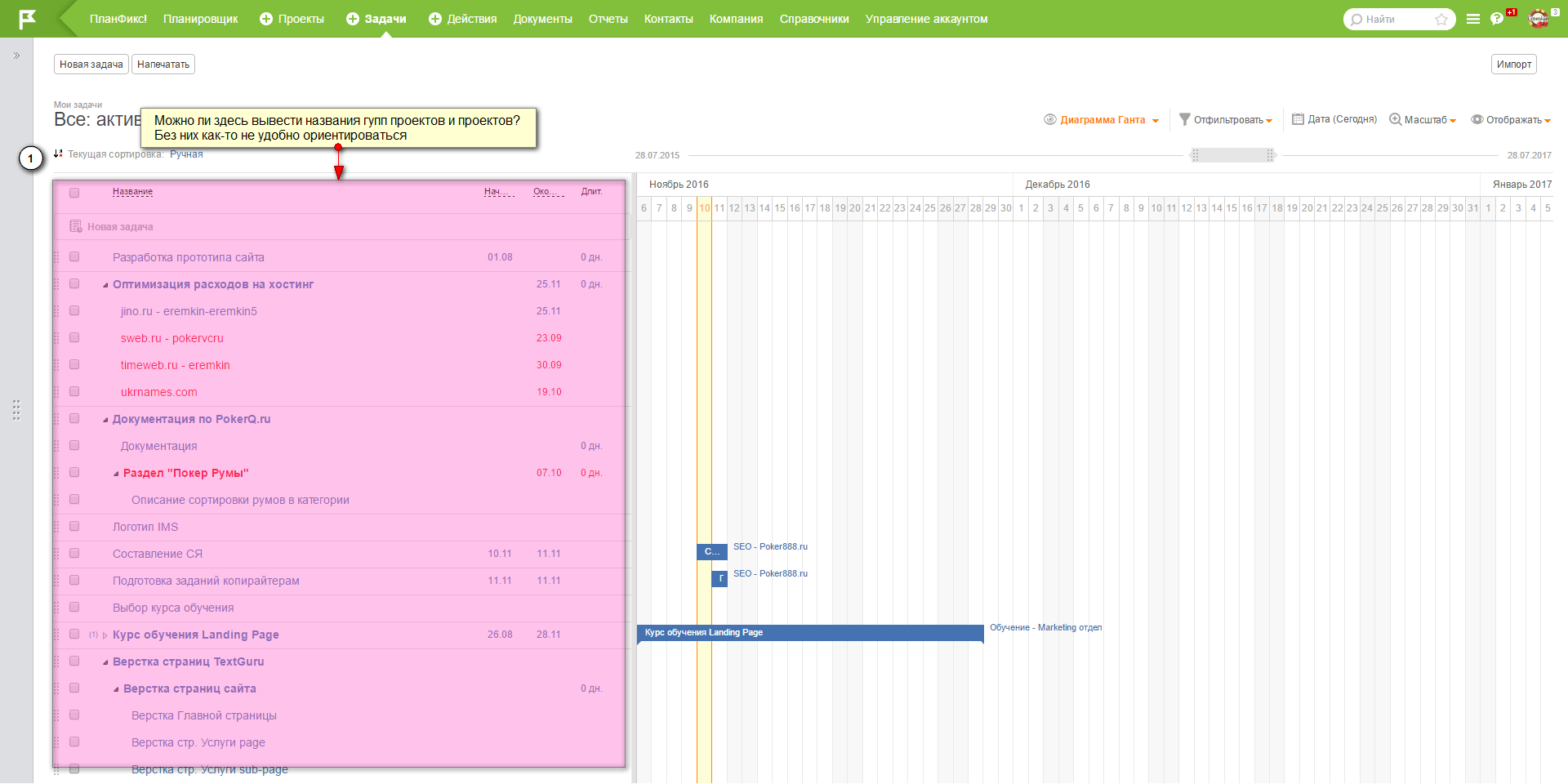This screenshot has height=784, width=1568.
Task: Grab the left handle of the date range slider
Action: tap(1195, 155)
